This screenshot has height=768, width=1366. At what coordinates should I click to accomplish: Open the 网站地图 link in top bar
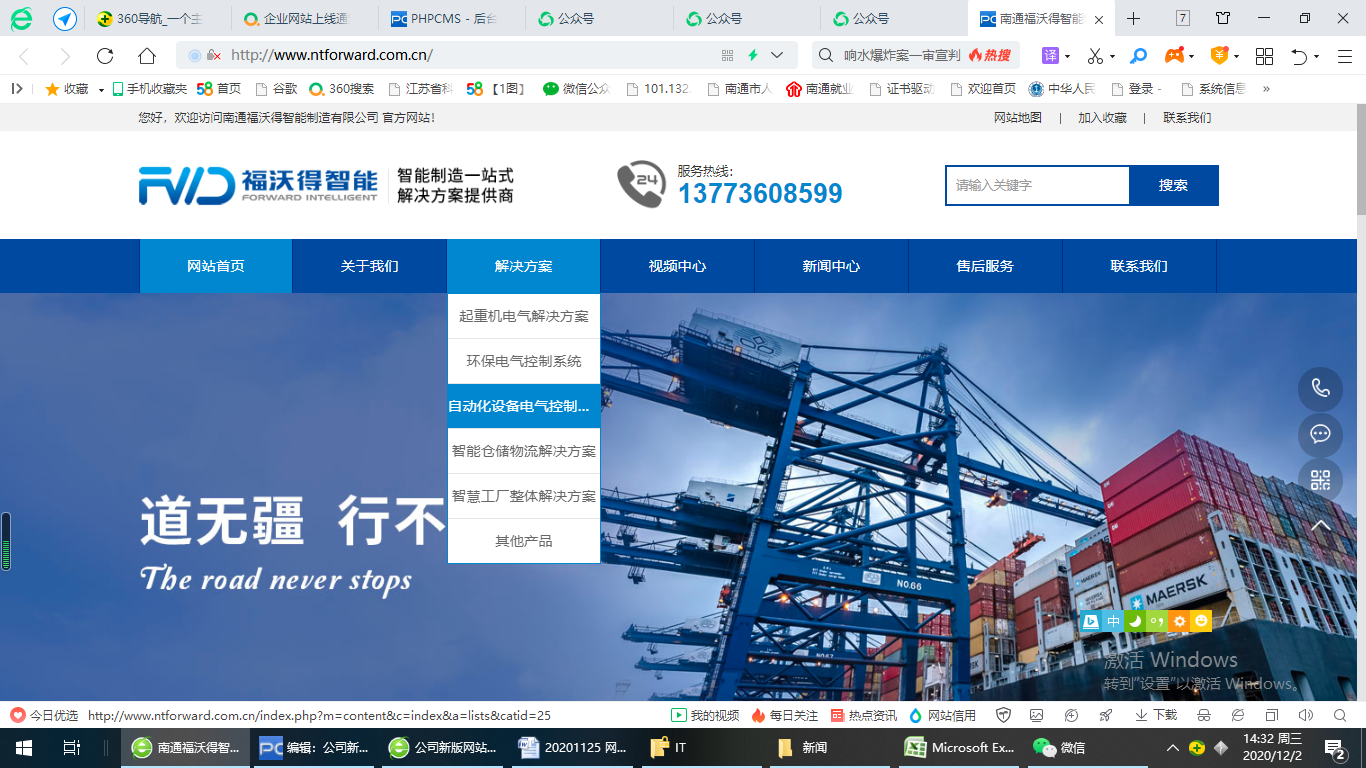click(1017, 117)
